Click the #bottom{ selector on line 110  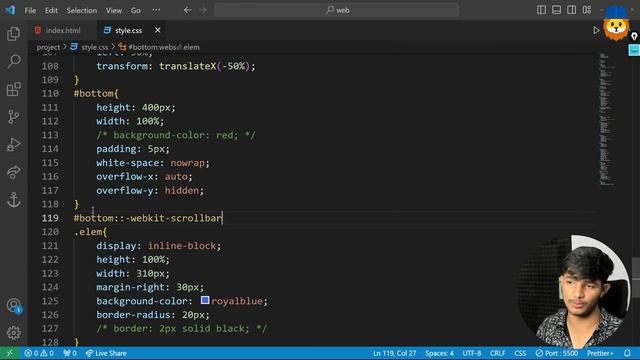[96, 93]
